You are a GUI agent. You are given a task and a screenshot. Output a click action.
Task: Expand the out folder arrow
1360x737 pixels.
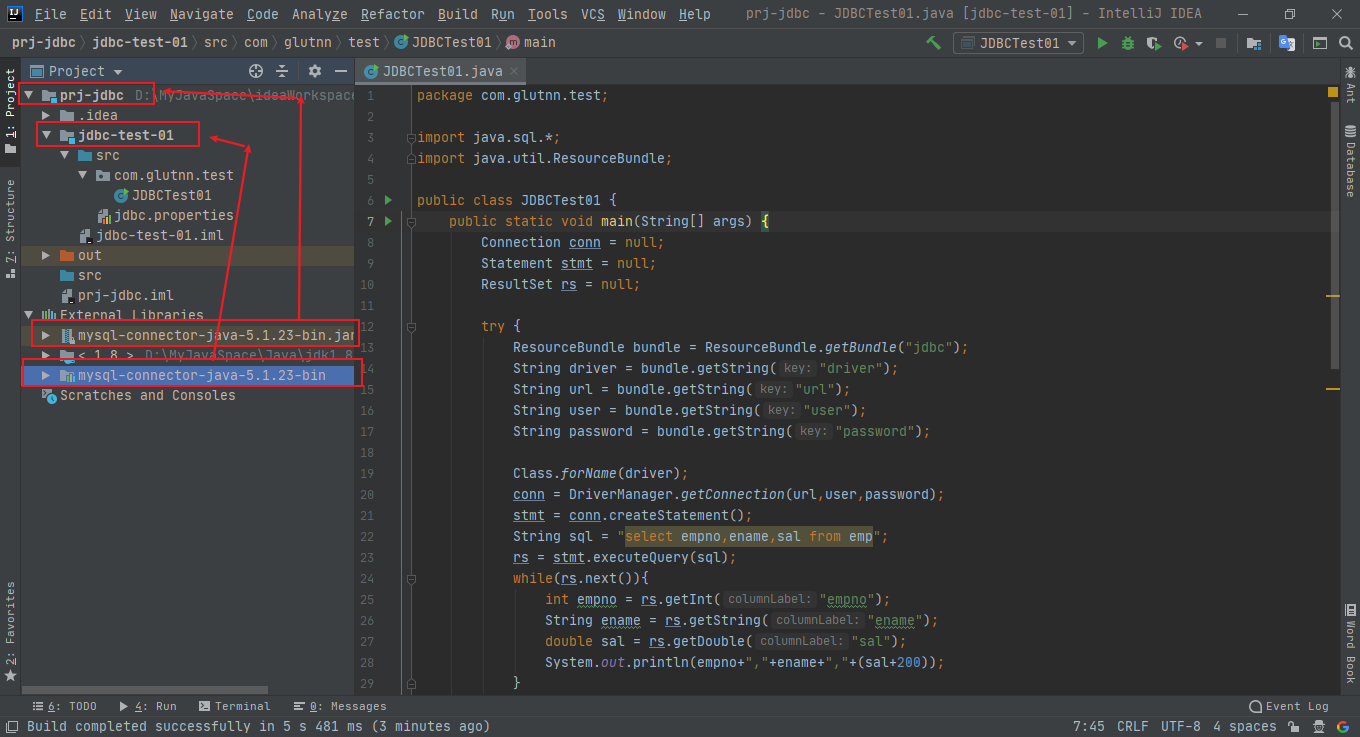46,255
